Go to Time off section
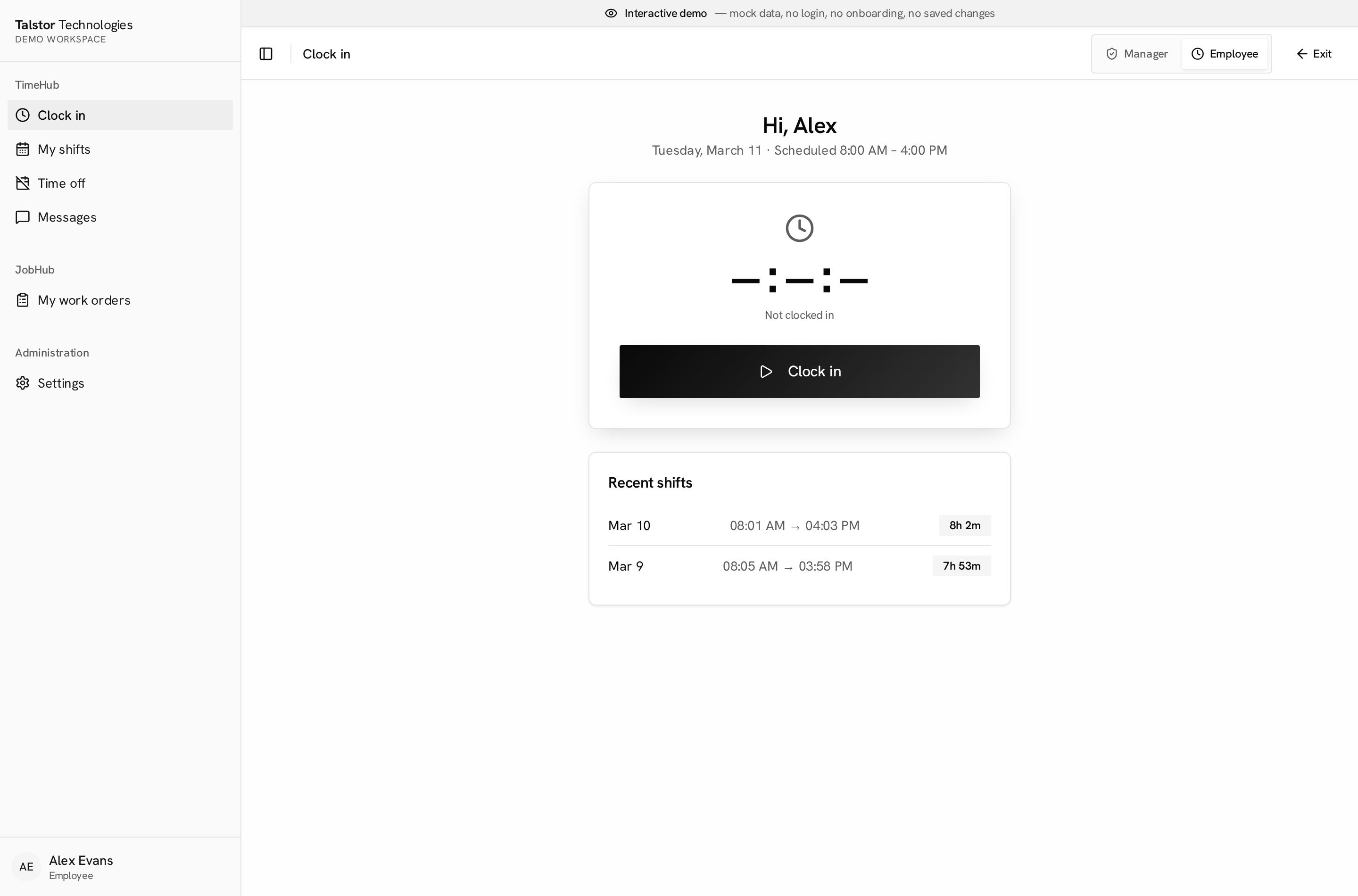The height and width of the screenshot is (896, 1358). (x=120, y=183)
